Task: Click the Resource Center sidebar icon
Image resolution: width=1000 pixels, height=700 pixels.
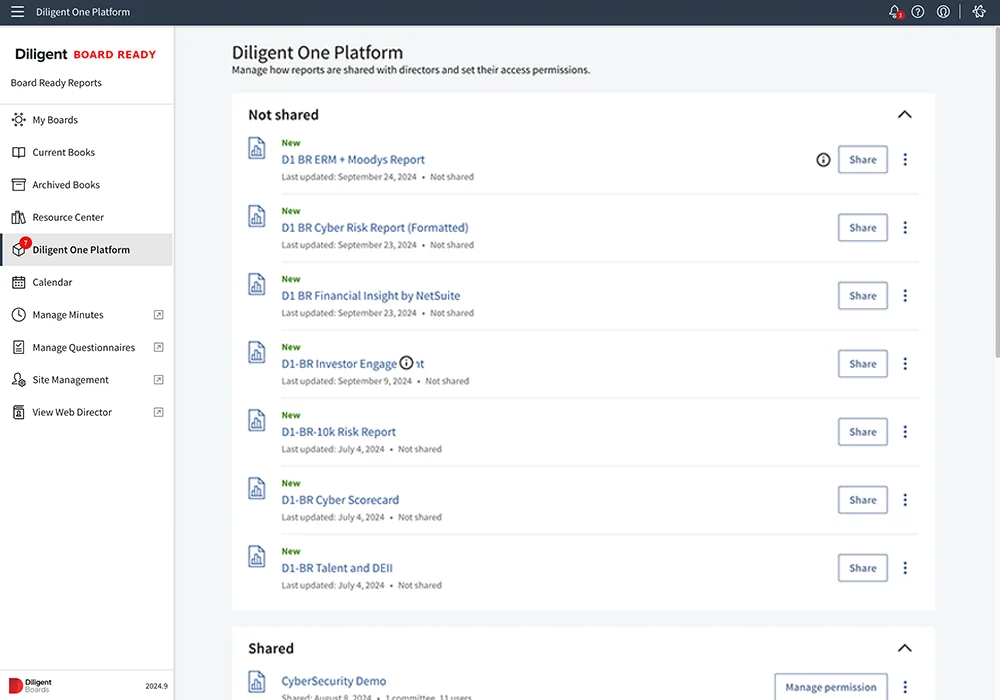Action: 17,217
